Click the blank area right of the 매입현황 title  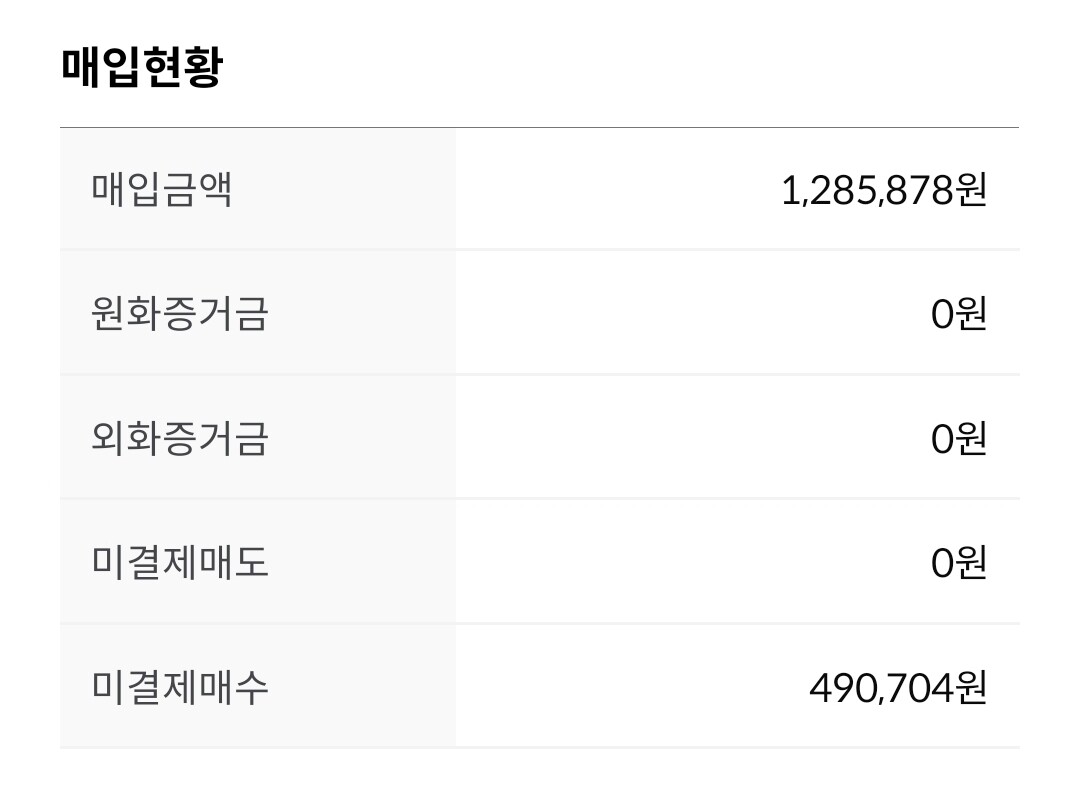click(620, 68)
